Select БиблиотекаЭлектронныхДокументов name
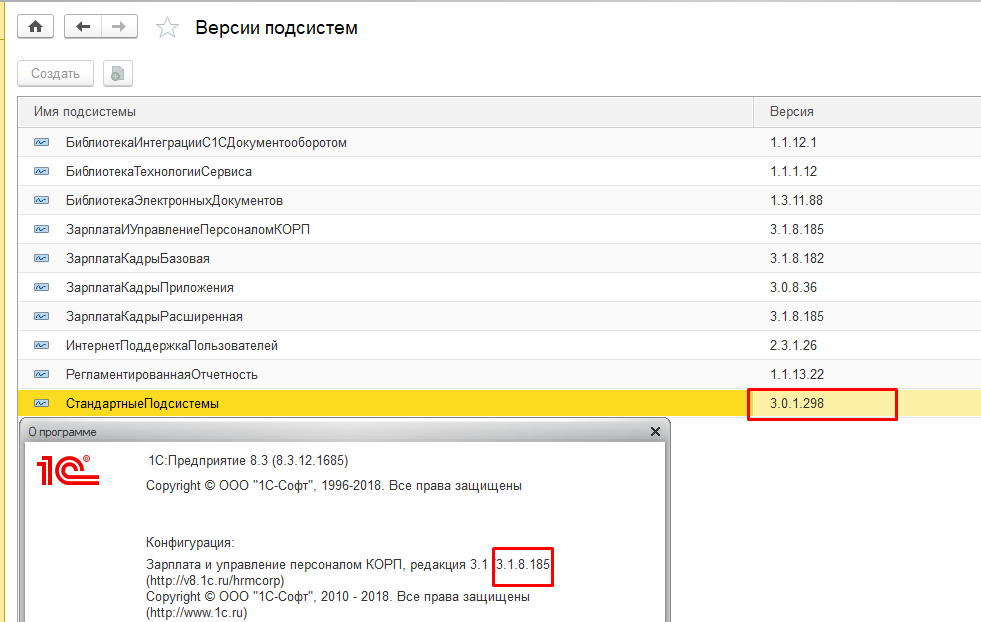The width and height of the screenshot is (981, 622). point(175,200)
